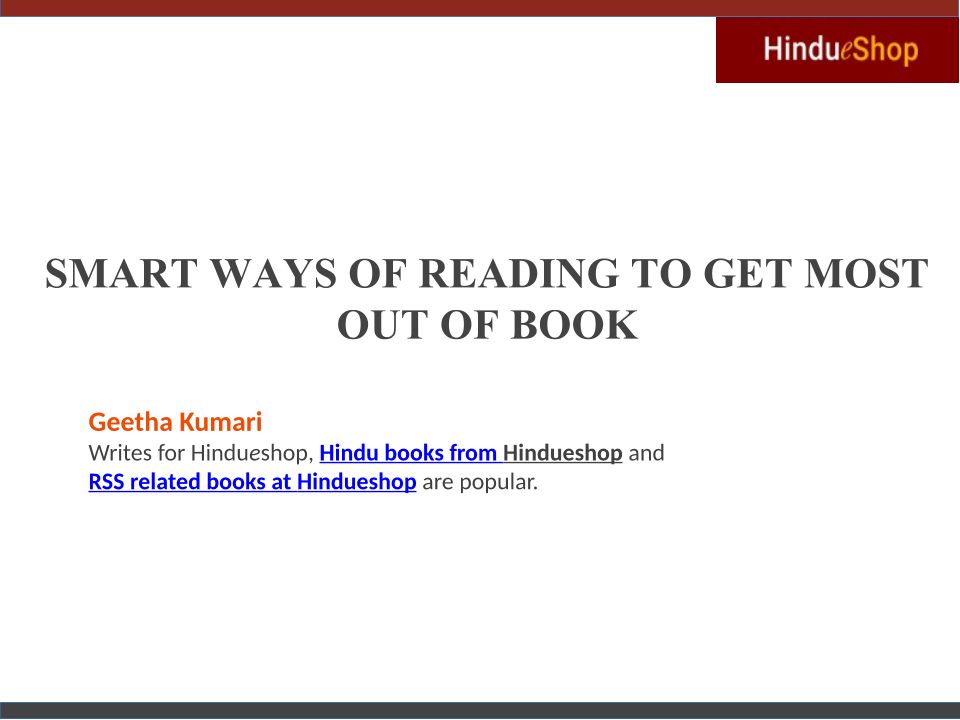Click the word 'RSS' in second link

click(x=106, y=482)
